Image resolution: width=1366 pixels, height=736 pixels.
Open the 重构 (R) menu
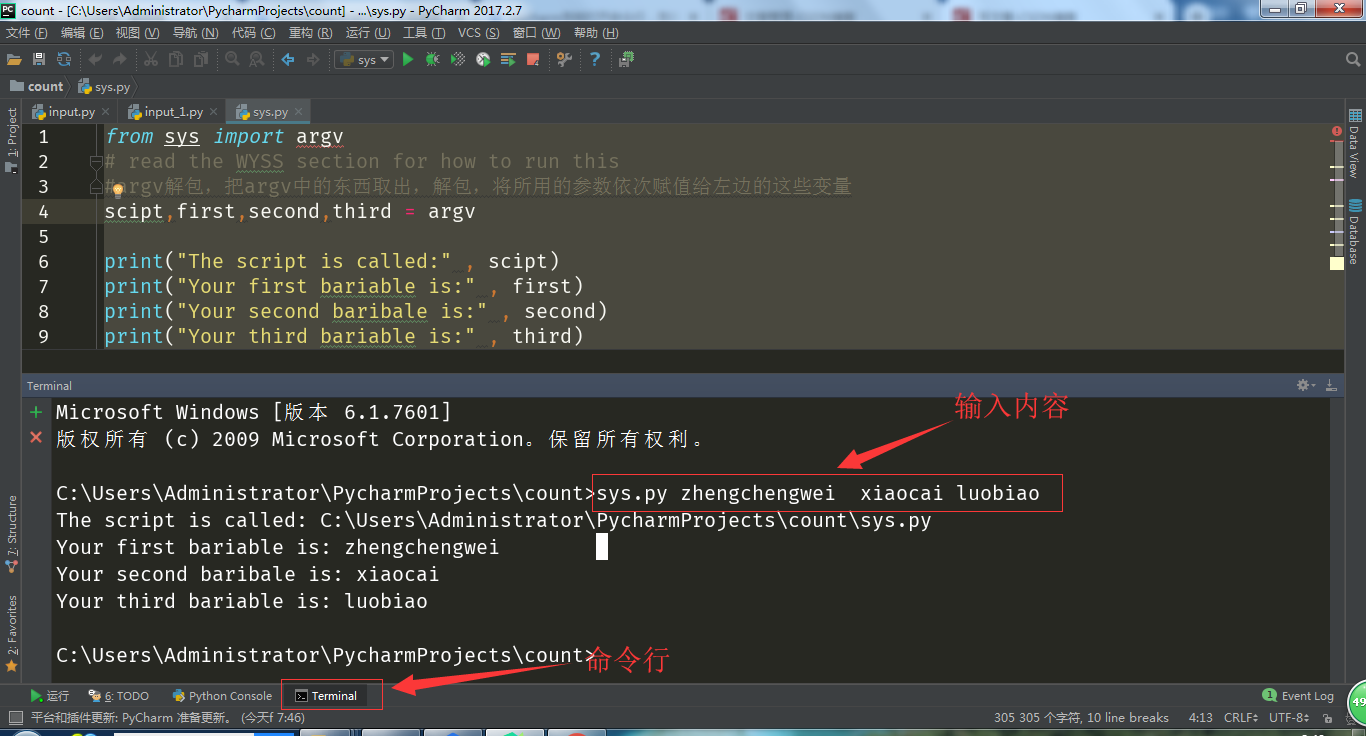click(310, 33)
